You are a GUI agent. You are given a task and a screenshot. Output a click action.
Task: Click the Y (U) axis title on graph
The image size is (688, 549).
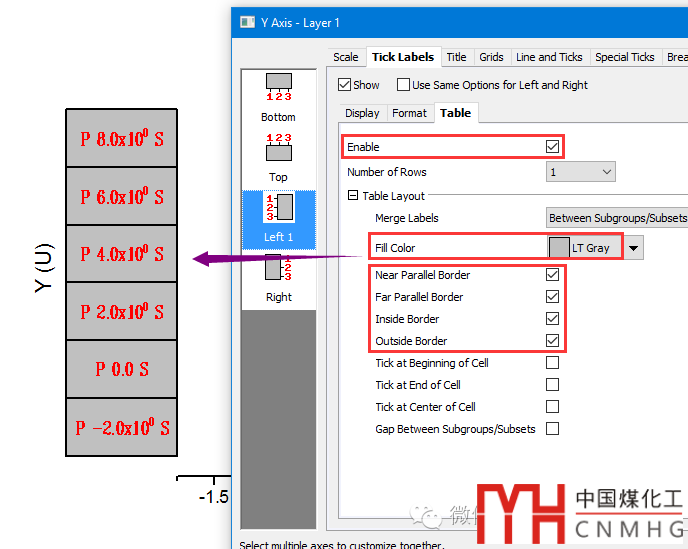pyautogui.click(x=45, y=268)
